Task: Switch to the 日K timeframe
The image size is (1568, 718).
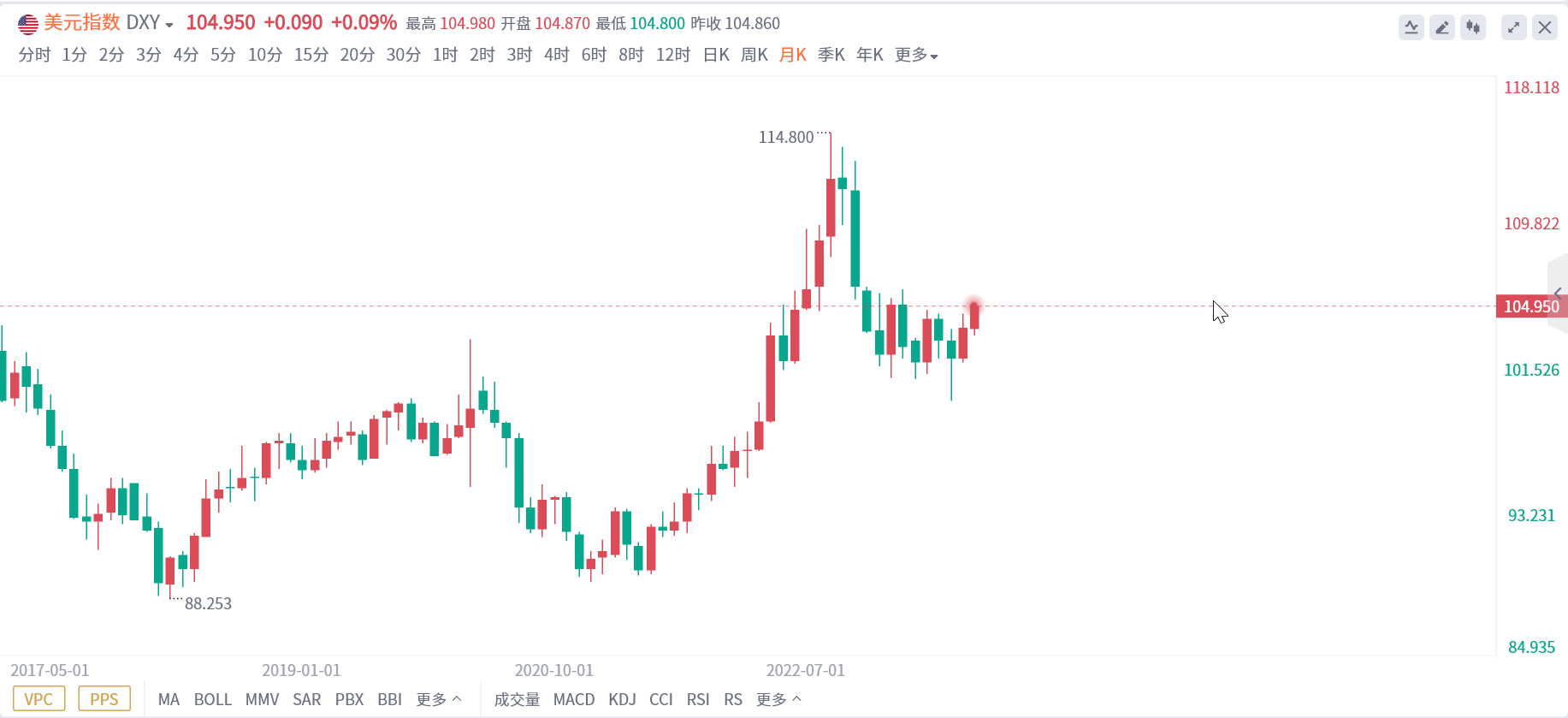Action: pyautogui.click(x=716, y=55)
